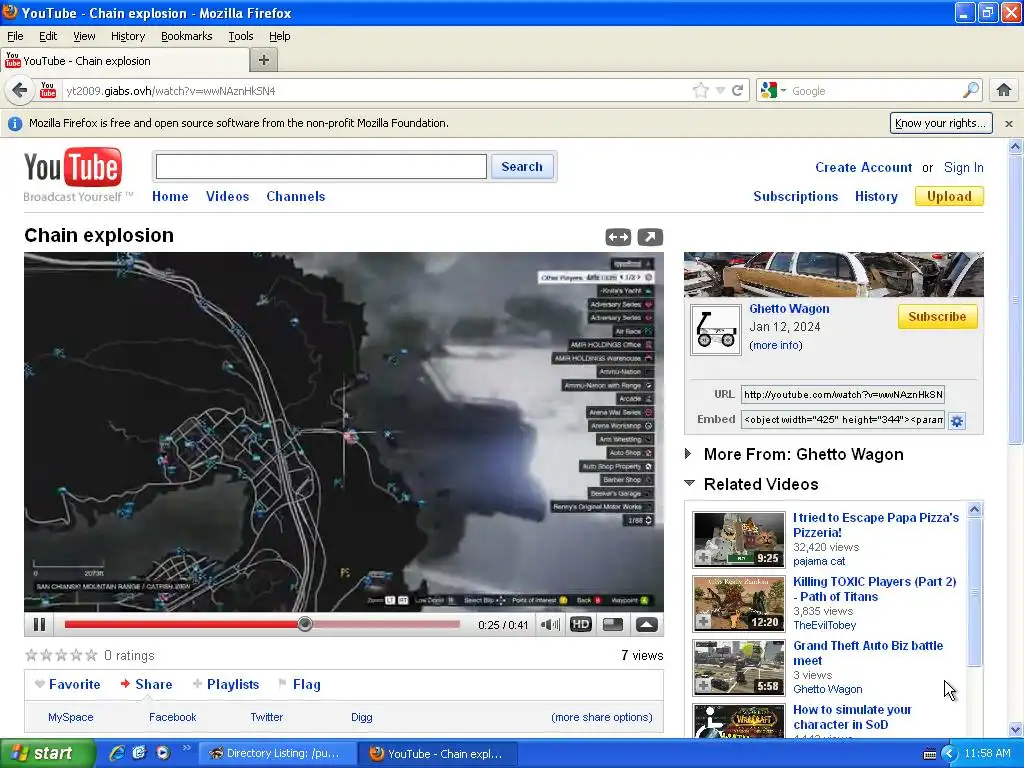This screenshot has height=768, width=1024.
Task: Subscribe to Ghetto Wagon channel
Action: click(x=937, y=317)
